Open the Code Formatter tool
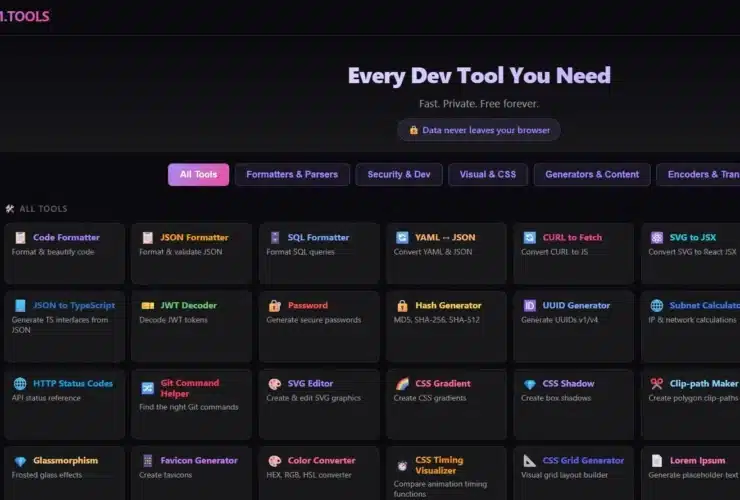The height and width of the screenshot is (500, 740). click(x=65, y=254)
